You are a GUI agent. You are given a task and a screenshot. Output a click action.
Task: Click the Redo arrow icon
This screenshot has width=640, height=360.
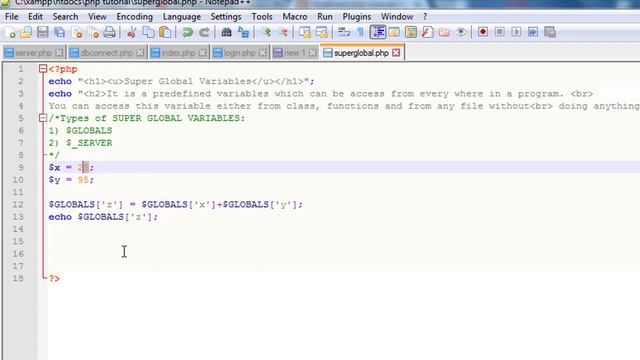pyautogui.click(x=204, y=32)
